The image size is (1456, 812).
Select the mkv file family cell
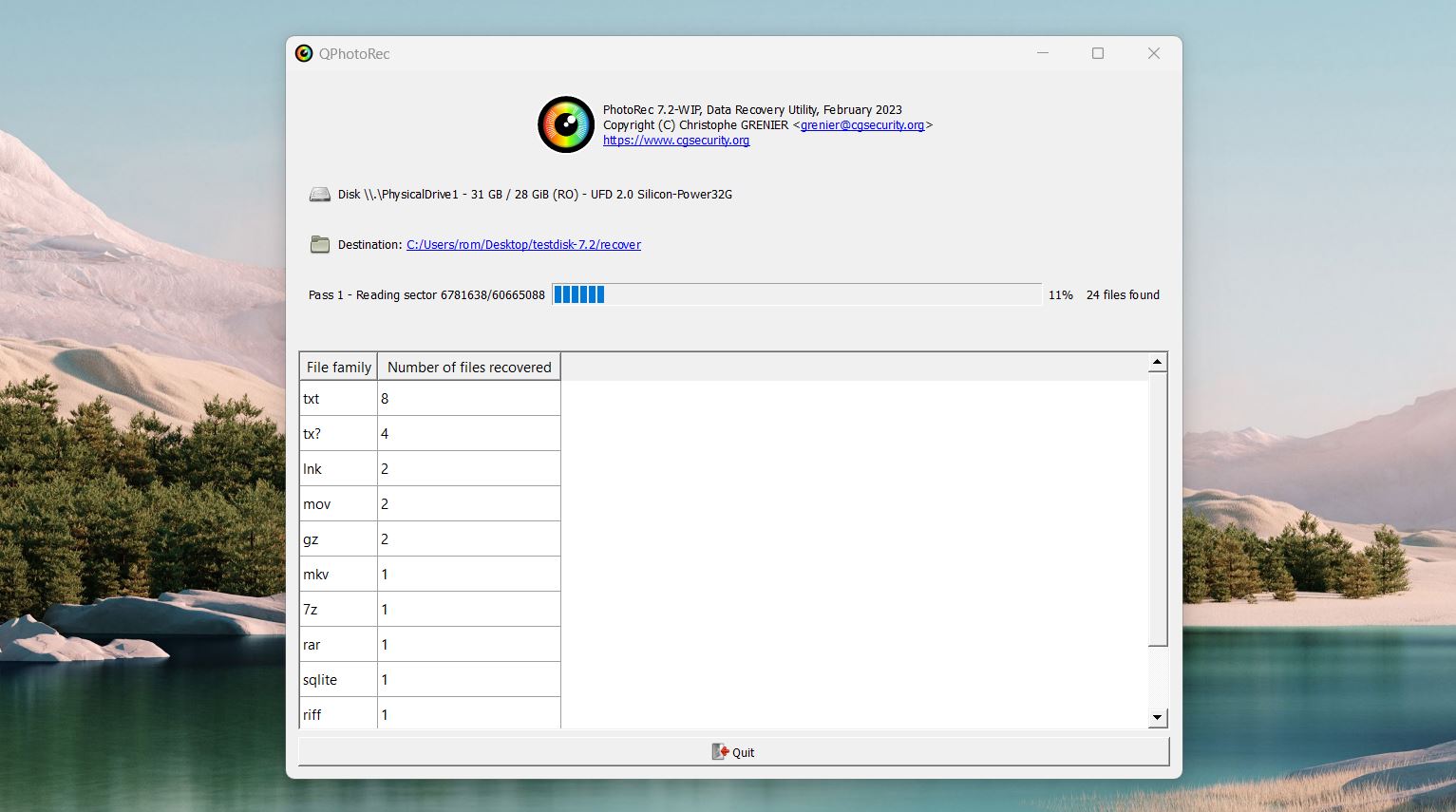tap(339, 575)
